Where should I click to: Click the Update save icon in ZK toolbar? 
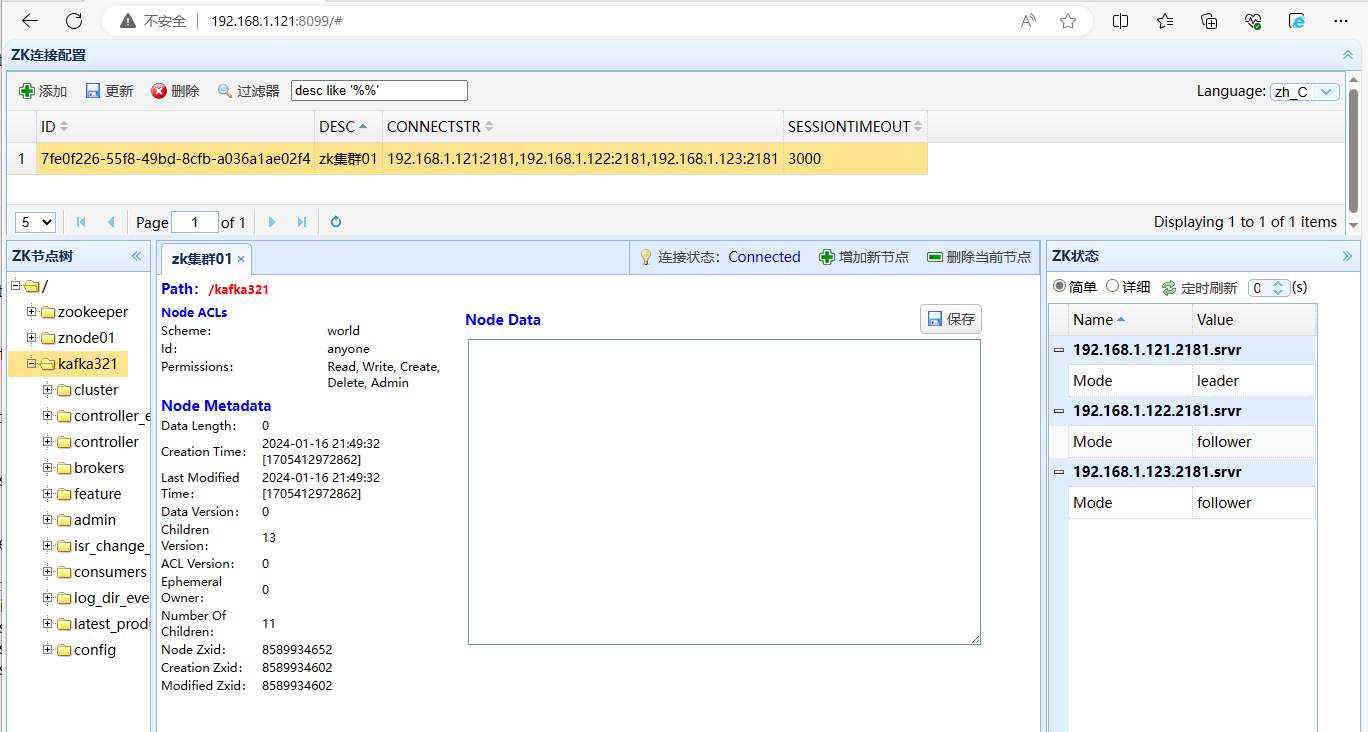pos(93,91)
